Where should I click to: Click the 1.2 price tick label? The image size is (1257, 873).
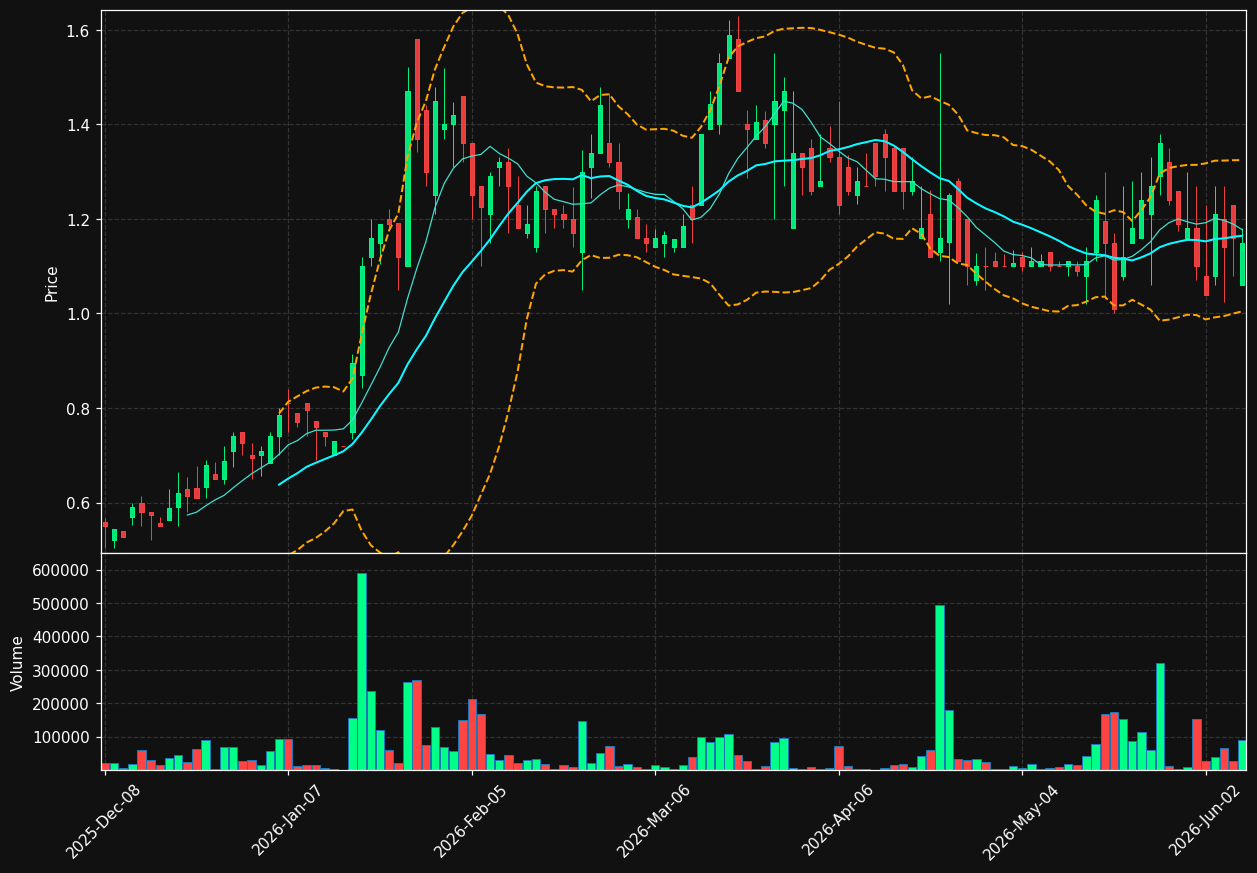78,220
